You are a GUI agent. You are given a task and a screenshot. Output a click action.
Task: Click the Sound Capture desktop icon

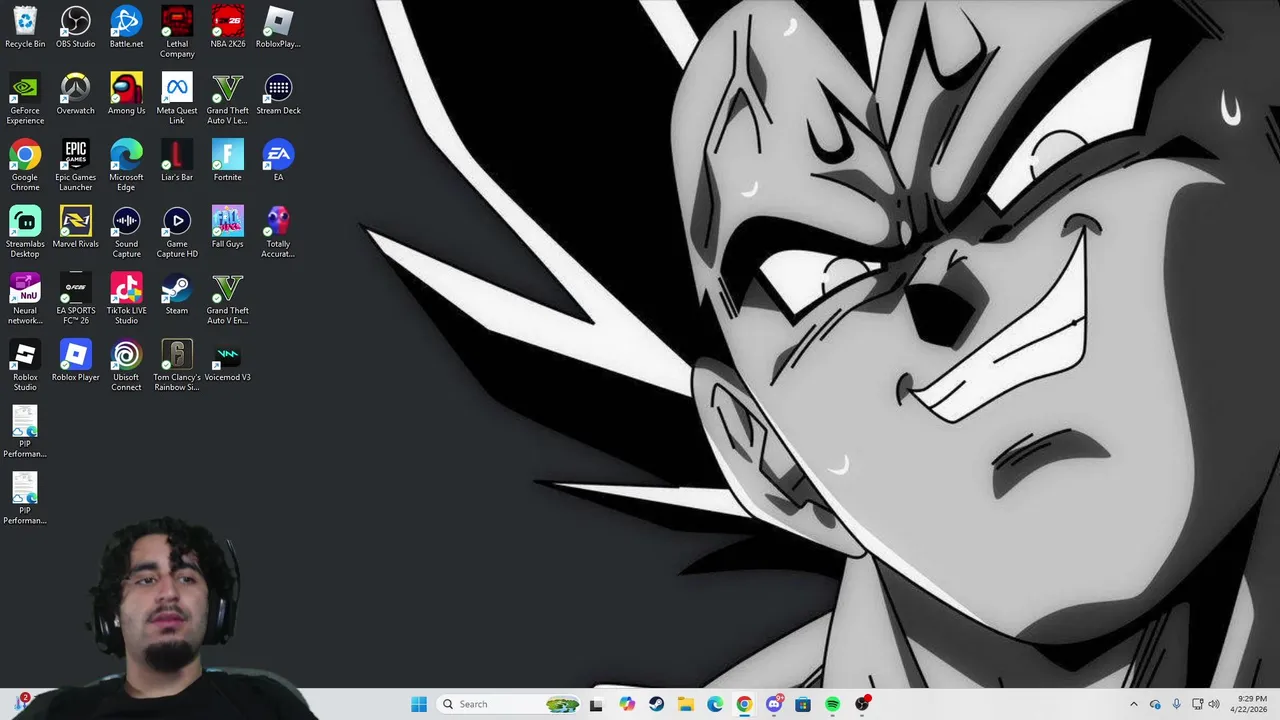[x=126, y=232]
